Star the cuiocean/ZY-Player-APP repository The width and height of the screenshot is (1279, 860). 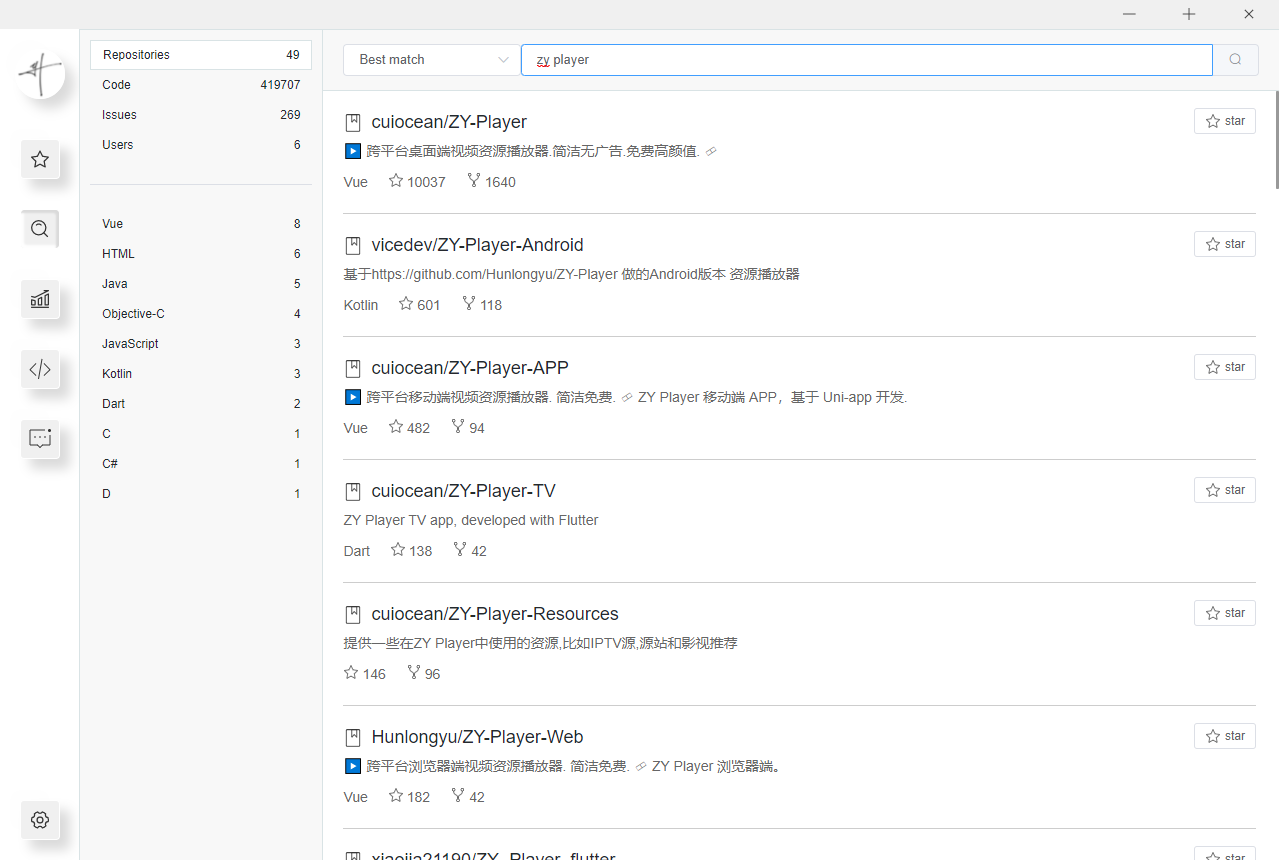[x=1225, y=367]
